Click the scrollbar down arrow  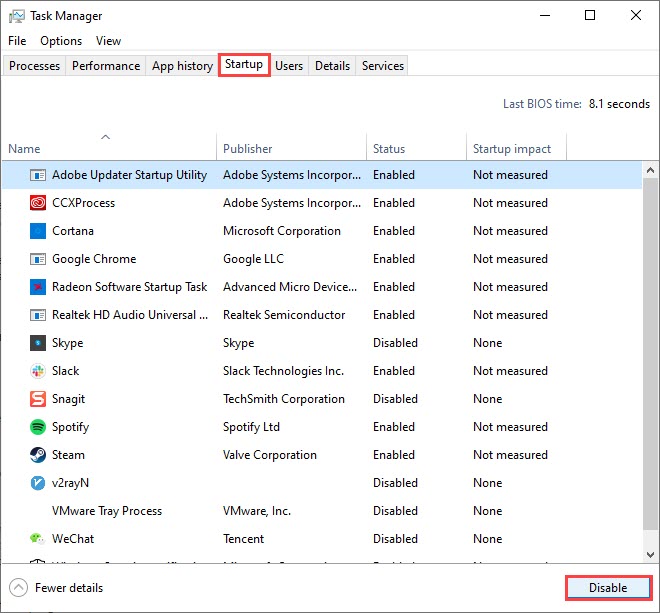click(x=650, y=554)
